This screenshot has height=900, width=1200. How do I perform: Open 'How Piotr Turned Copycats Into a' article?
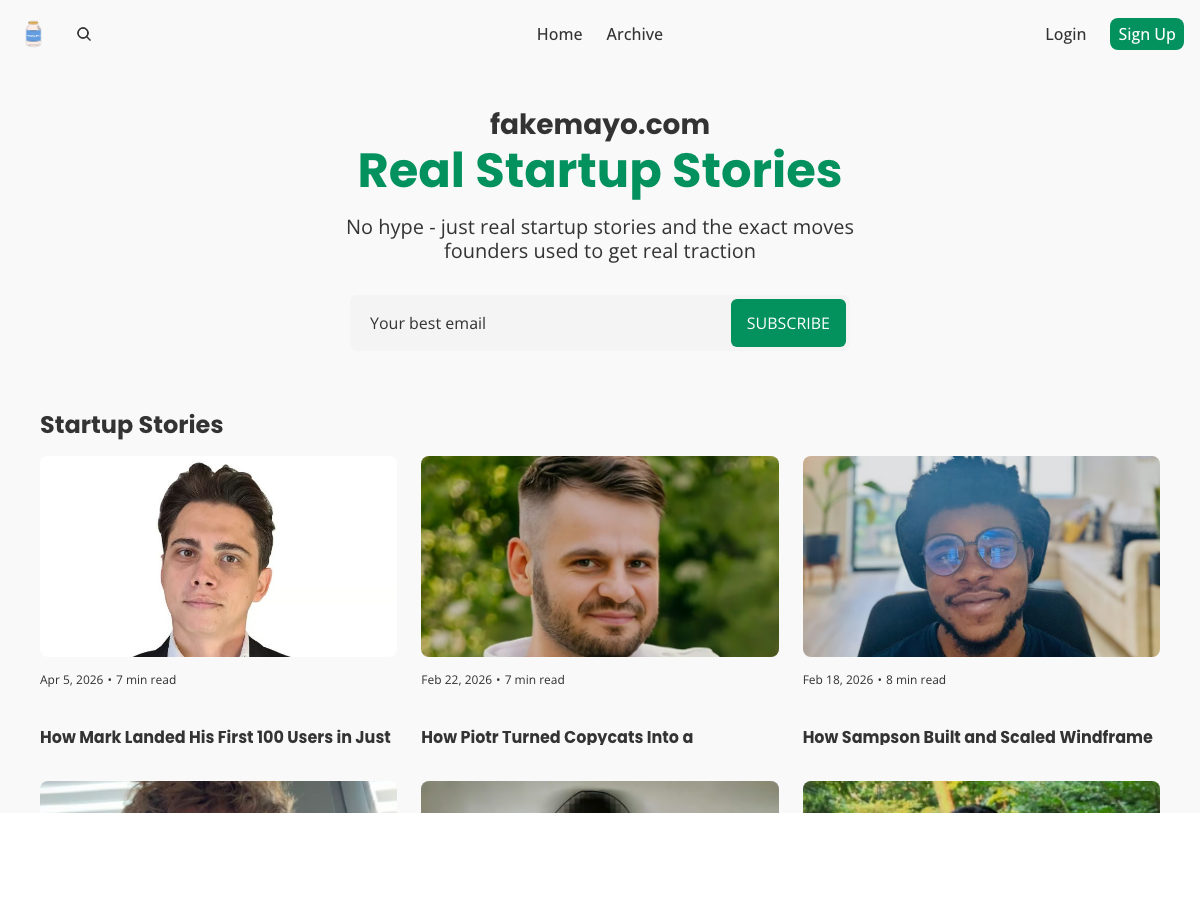[x=557, y=737]
